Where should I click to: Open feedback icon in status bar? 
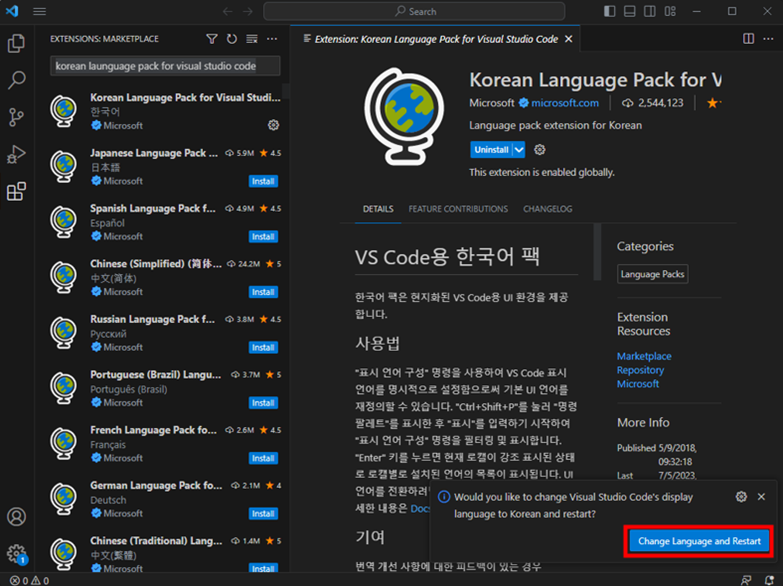point(746,580)
